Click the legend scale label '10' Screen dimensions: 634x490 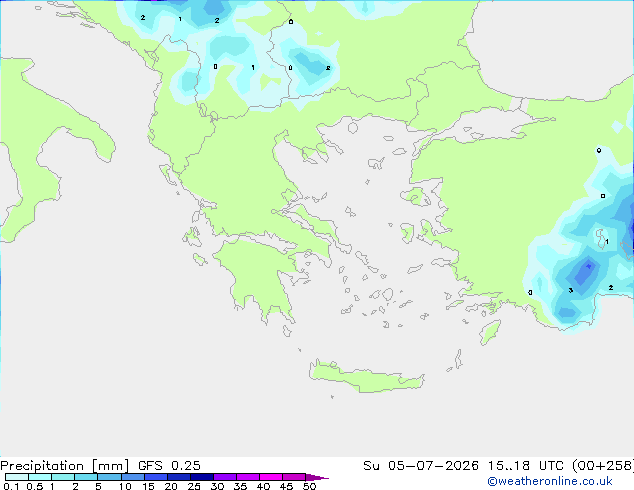point(125,486)
